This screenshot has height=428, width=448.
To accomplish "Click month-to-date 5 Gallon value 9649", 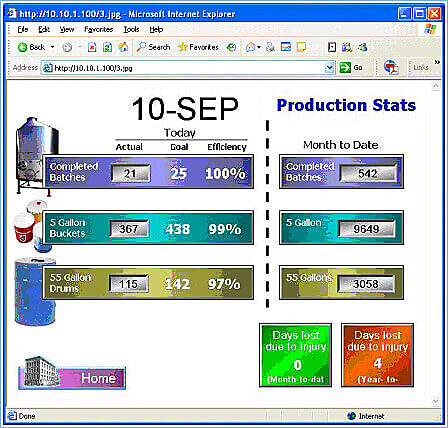I will coord(366,229).
